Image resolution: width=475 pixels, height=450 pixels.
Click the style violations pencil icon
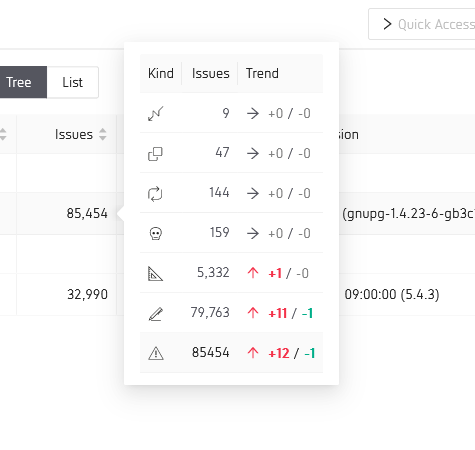click(x=156, y=314)
